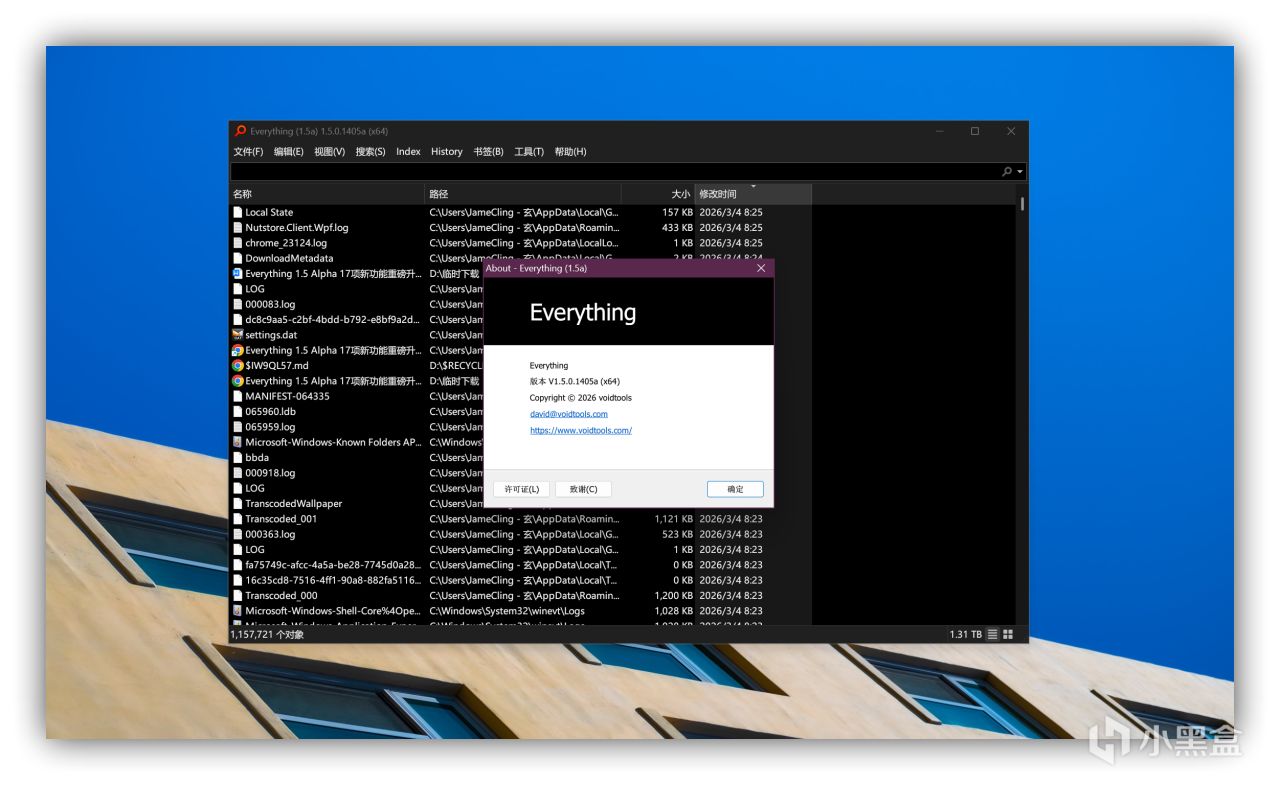Open the 书签(B) bookmarks menu
This screenshot has height=785, width=1280.
(489, 152)
